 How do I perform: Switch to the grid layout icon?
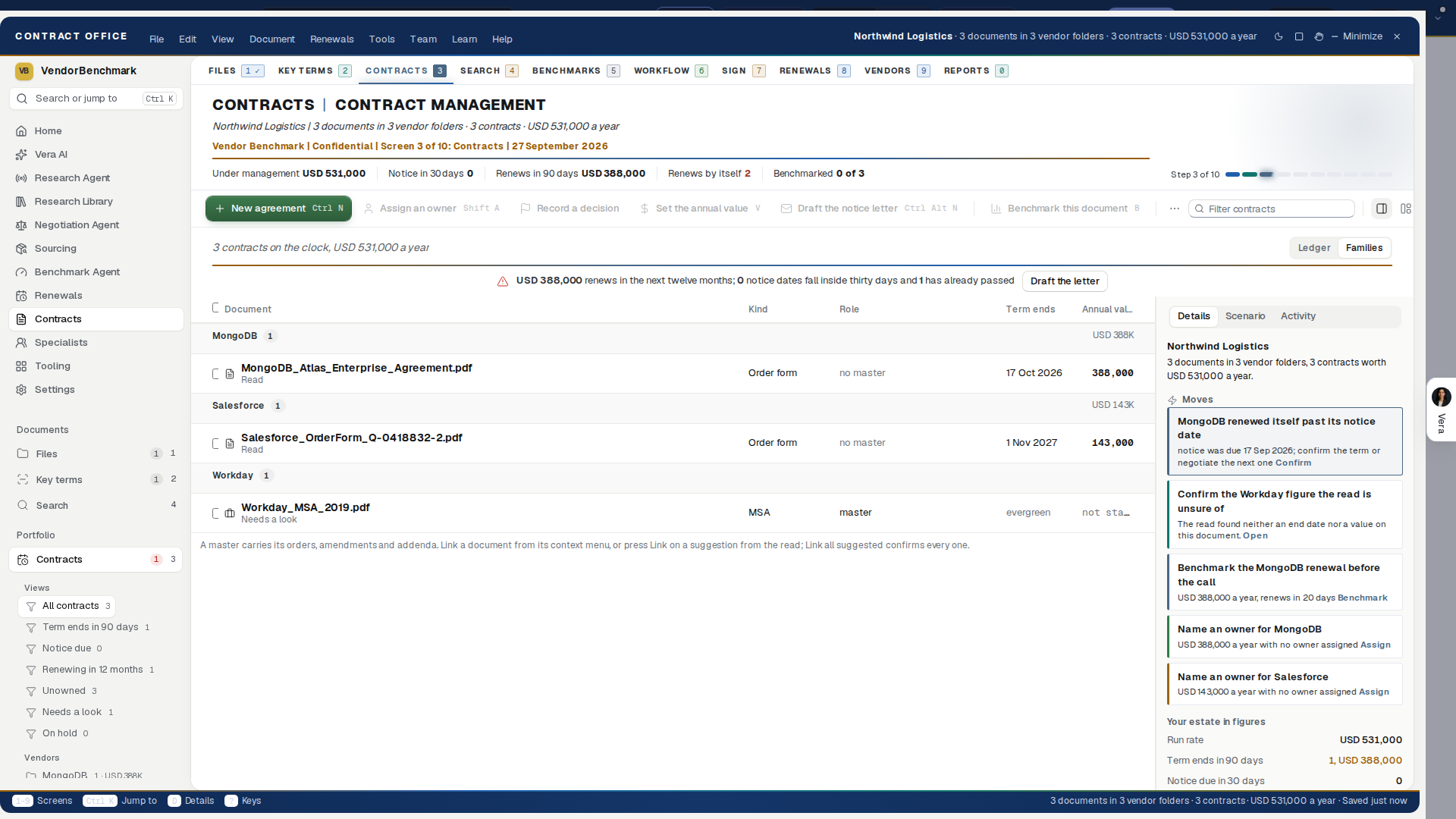1406,209
